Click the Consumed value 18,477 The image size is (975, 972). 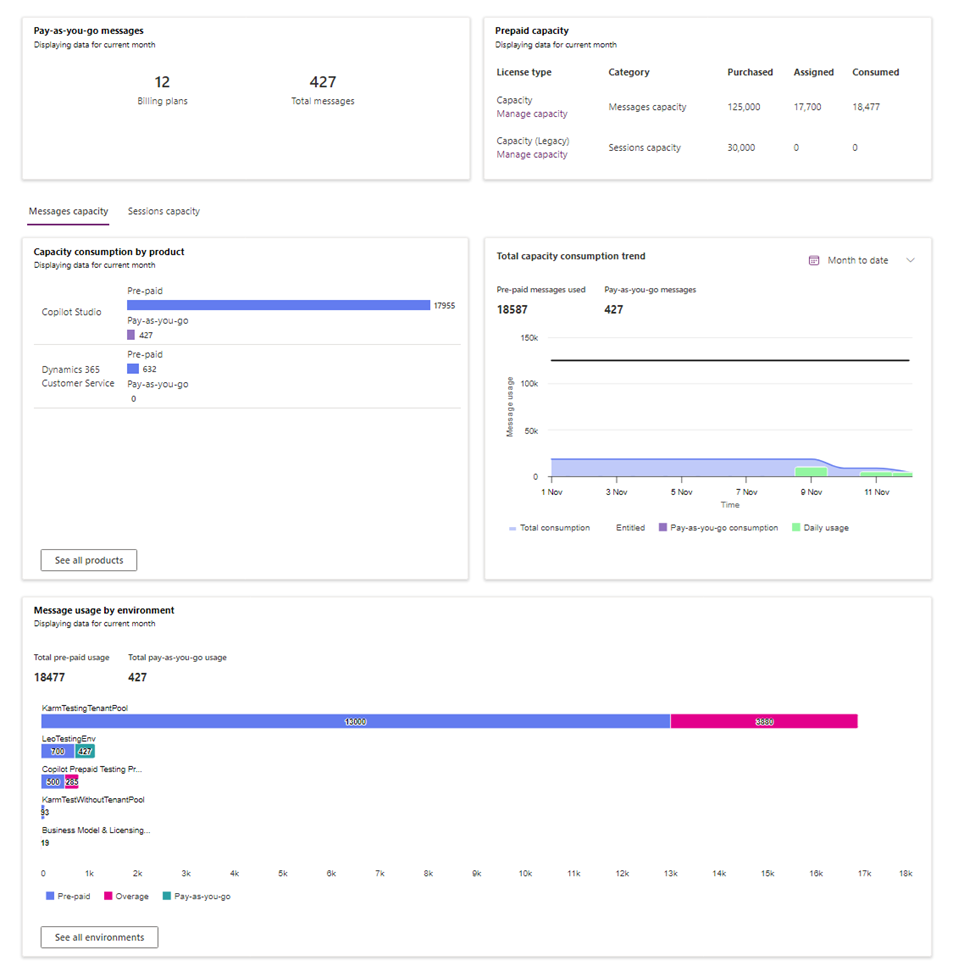866,107
